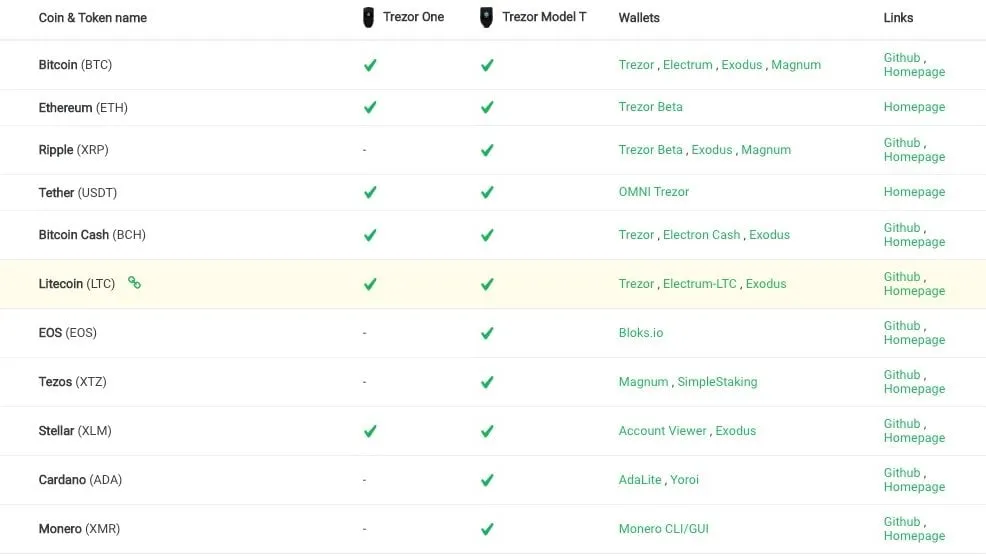This screenshot has height=556, width=986.
Task: Click the Trezor Model T device icon
Action: click(486, 18)
